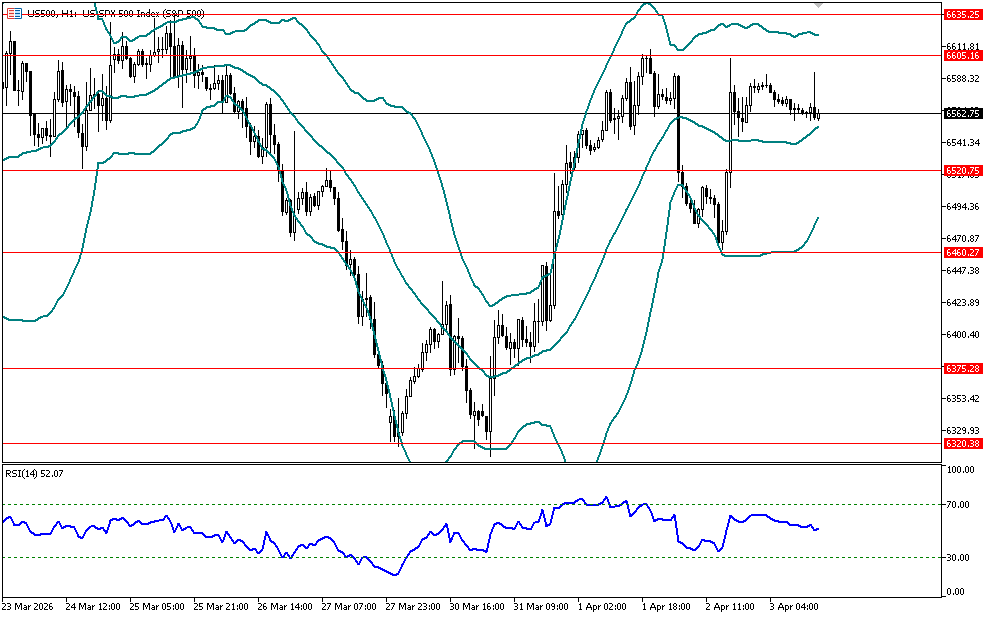This screenshot has height=618, width=994.
Task: Click the 3 Apr 04:00 time axis label
Action: [x=794, y=607]
